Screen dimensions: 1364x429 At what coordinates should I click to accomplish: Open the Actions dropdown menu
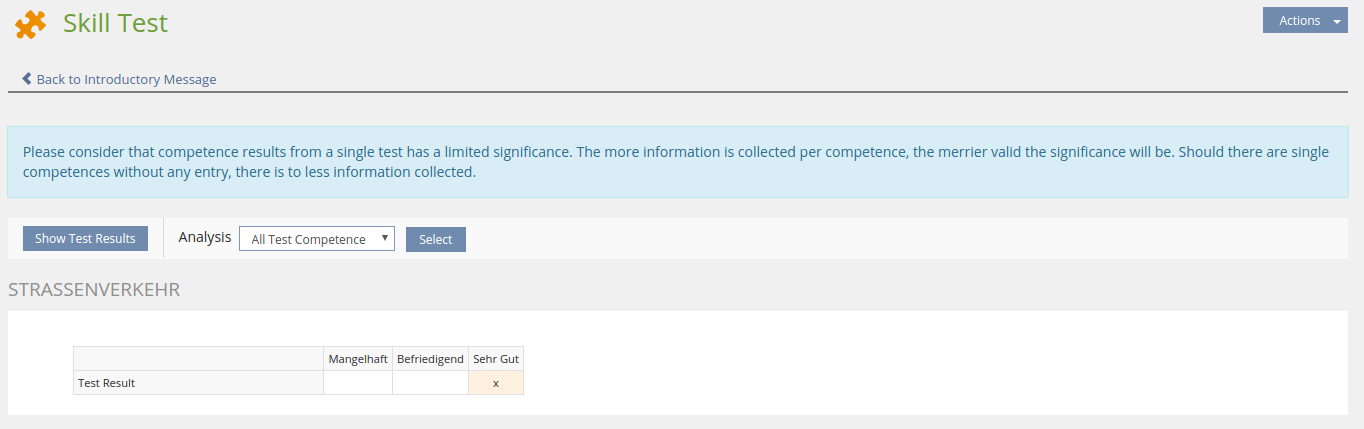1304,21
